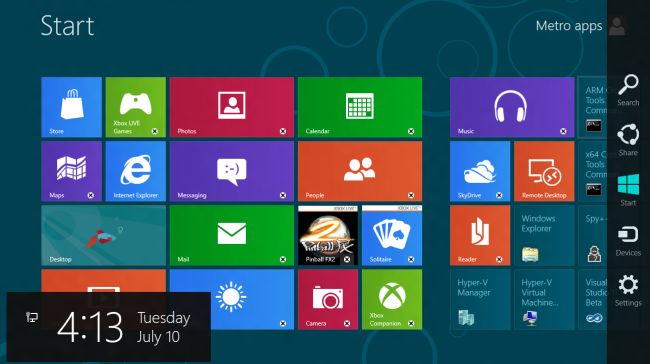Screen dimensions: 650x364
Task: Open the Messaging tile
Action: click(x=232, y=171)
